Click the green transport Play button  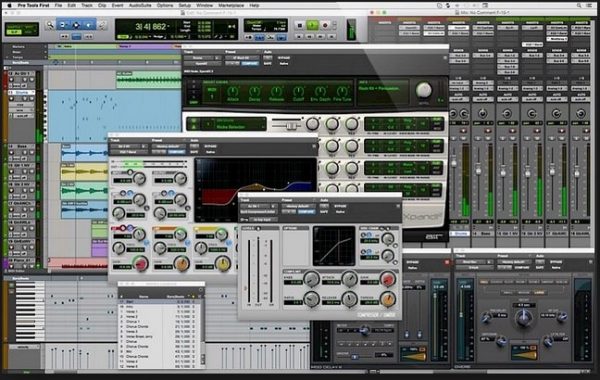313,26
